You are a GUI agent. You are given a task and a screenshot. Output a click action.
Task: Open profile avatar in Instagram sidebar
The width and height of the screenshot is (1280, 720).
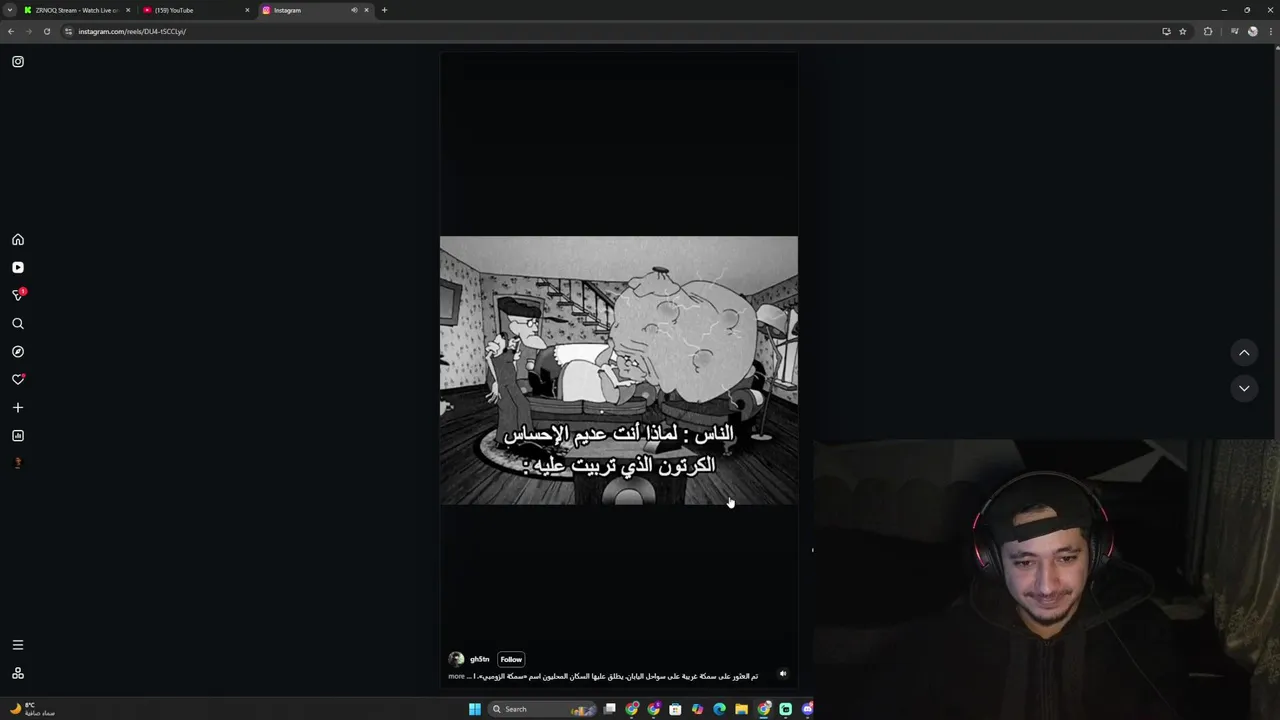18,464
